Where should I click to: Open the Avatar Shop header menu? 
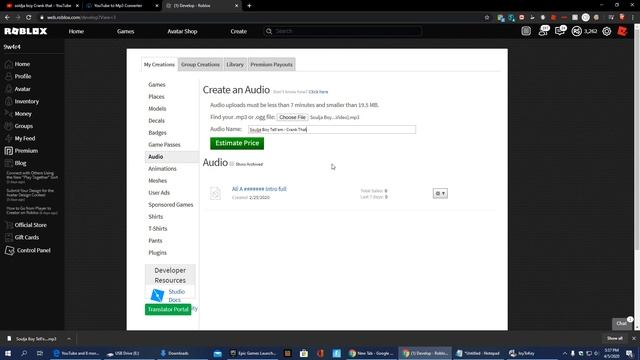point(182,31)
